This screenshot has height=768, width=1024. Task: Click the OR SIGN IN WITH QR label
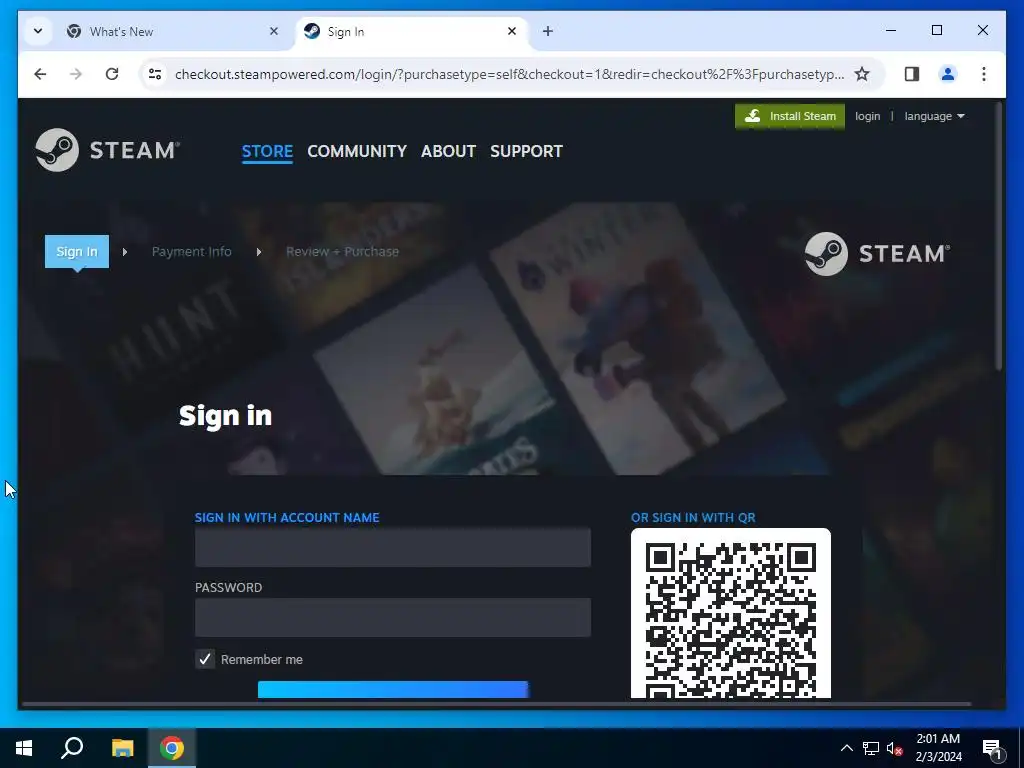click(x=693, y=517)
